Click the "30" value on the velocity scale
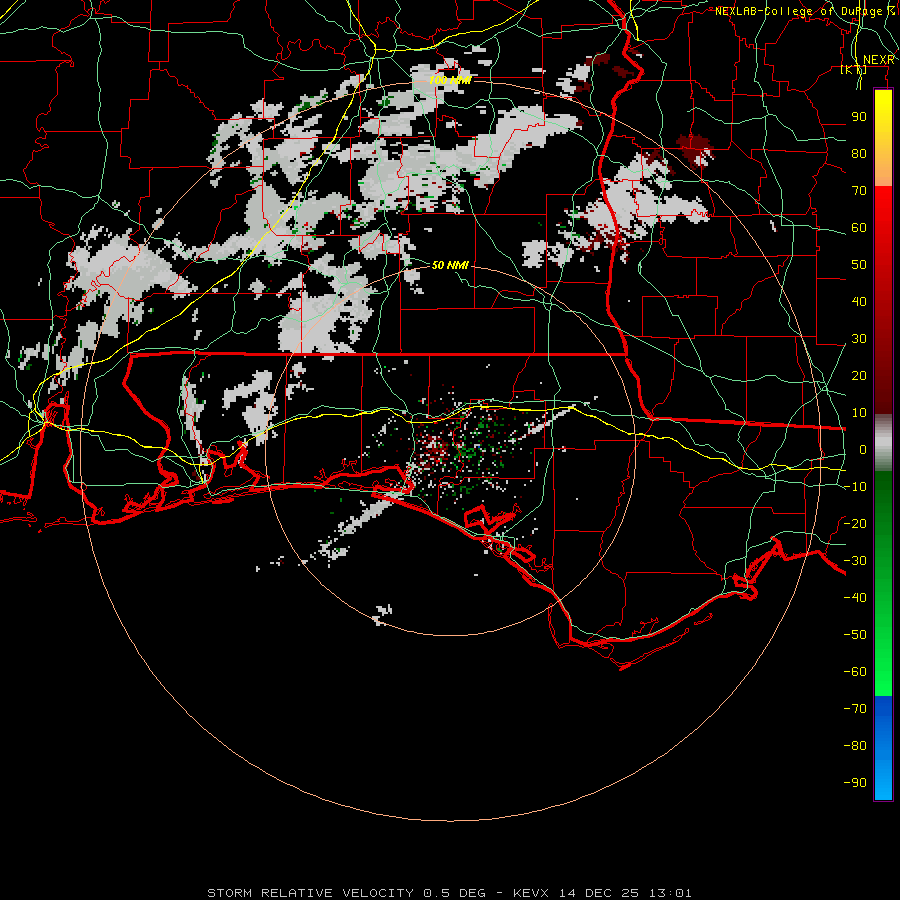The height and width of the screenshot is (900, 900). 859,339
